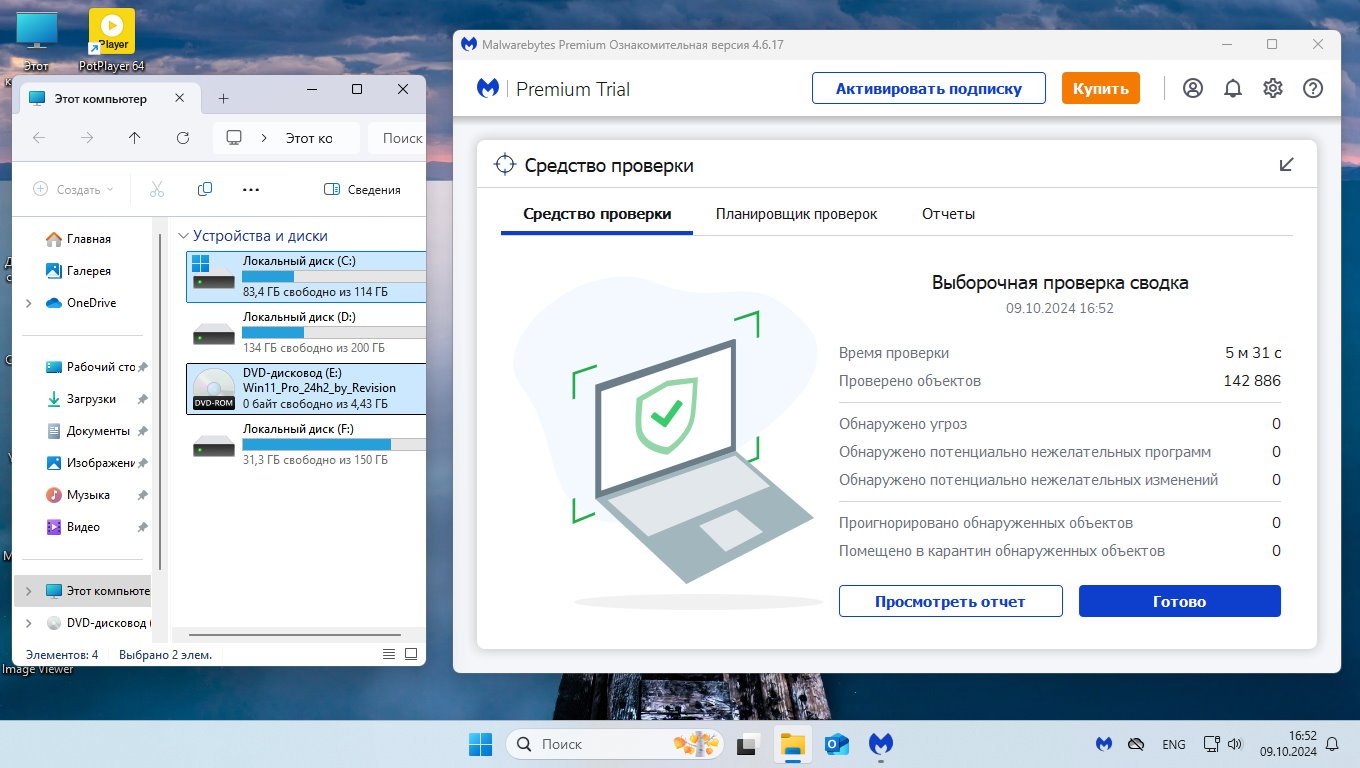Click the address bar chevron before «Этот ко»

[x=264, y=138]
